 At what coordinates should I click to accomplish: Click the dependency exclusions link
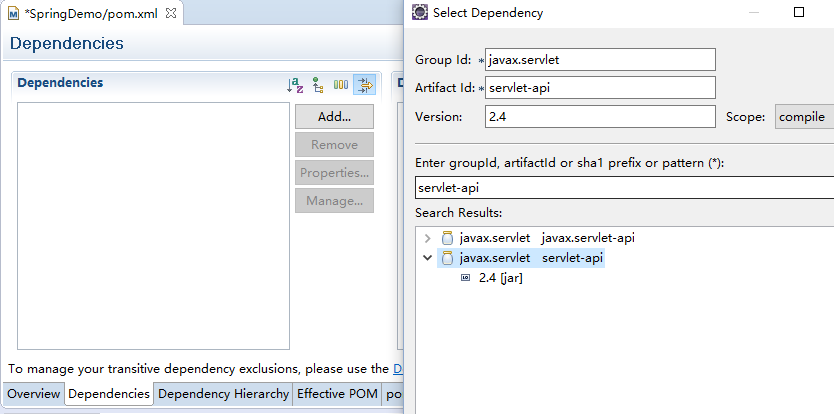[397, 369]
